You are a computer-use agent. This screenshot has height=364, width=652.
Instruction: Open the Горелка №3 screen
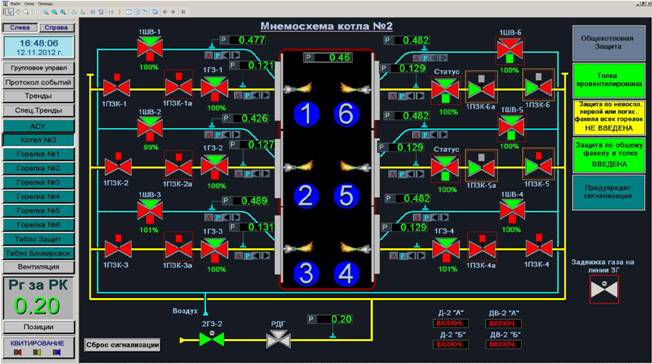pyautogui.click(x=38, y=182)
